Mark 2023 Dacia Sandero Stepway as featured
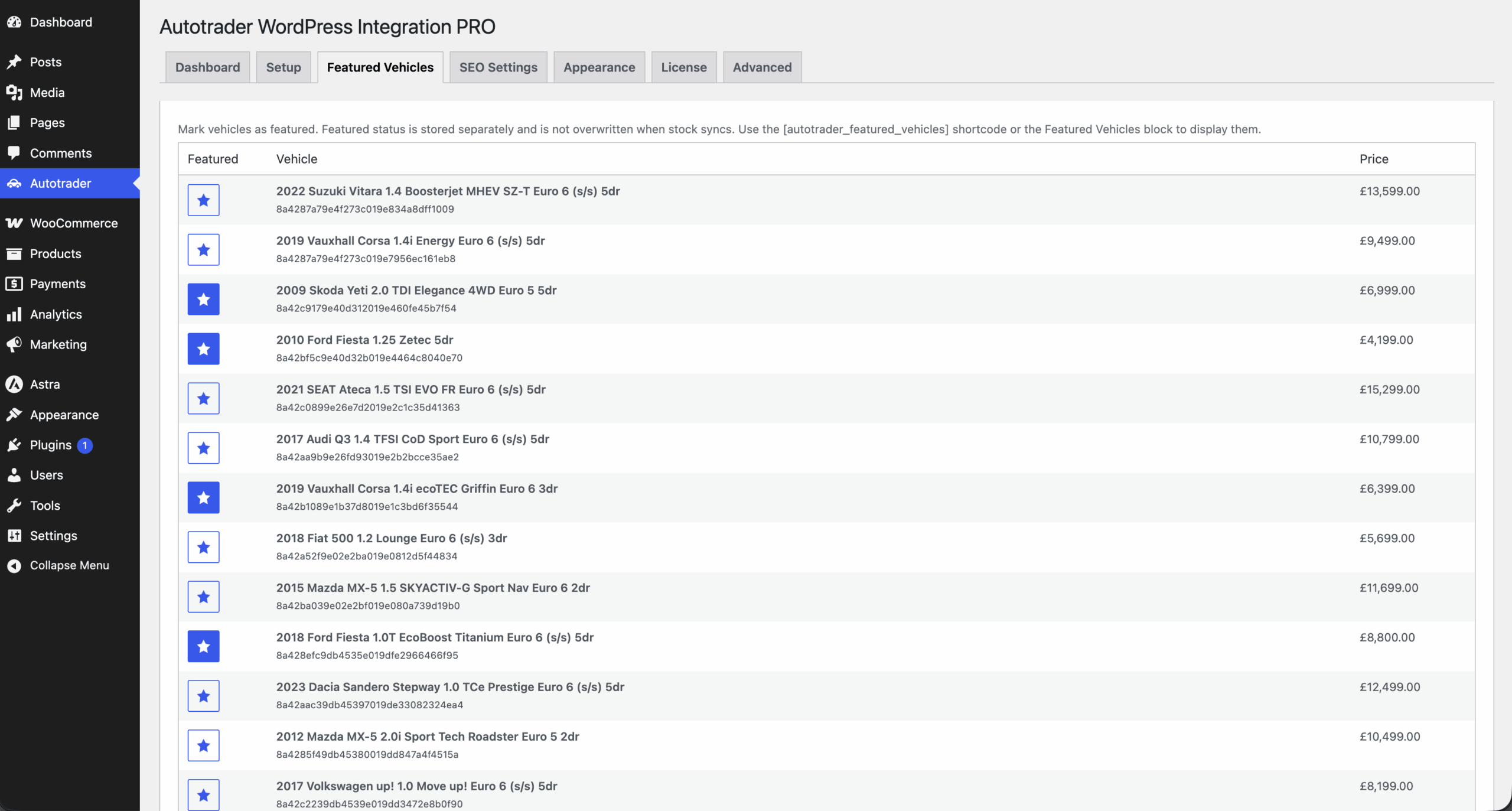The width and height of the screenshot is (1512, 811). (204, 696)
